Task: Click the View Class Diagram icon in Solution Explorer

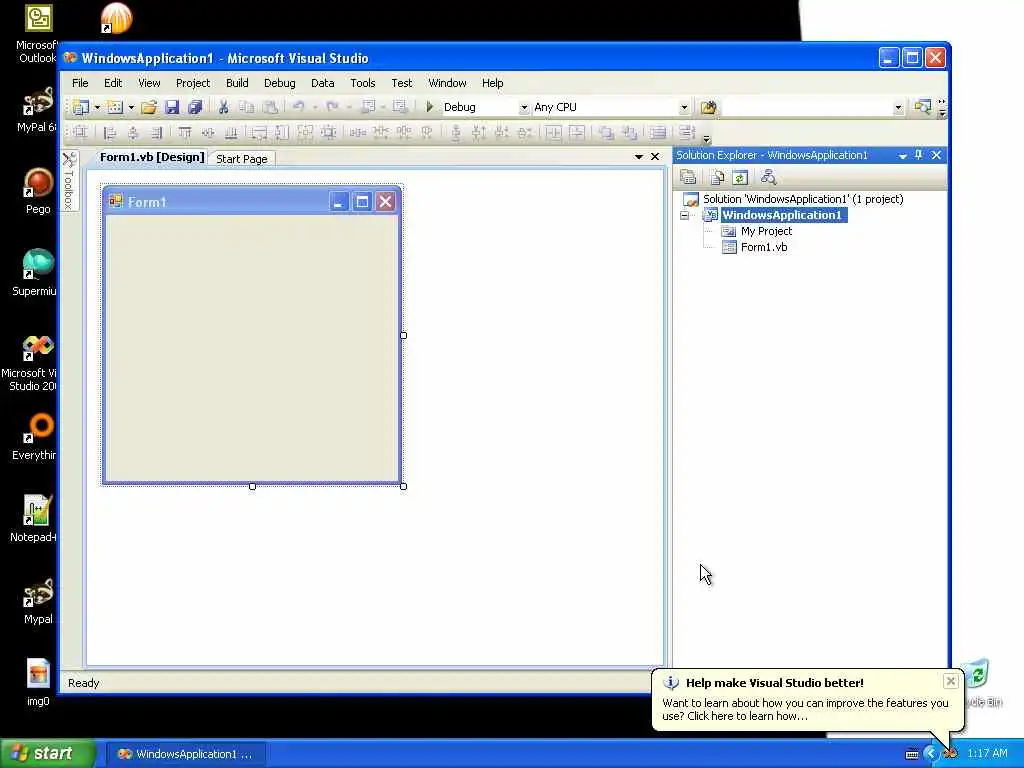Action: pyautogui.click(x=769, y=177)
